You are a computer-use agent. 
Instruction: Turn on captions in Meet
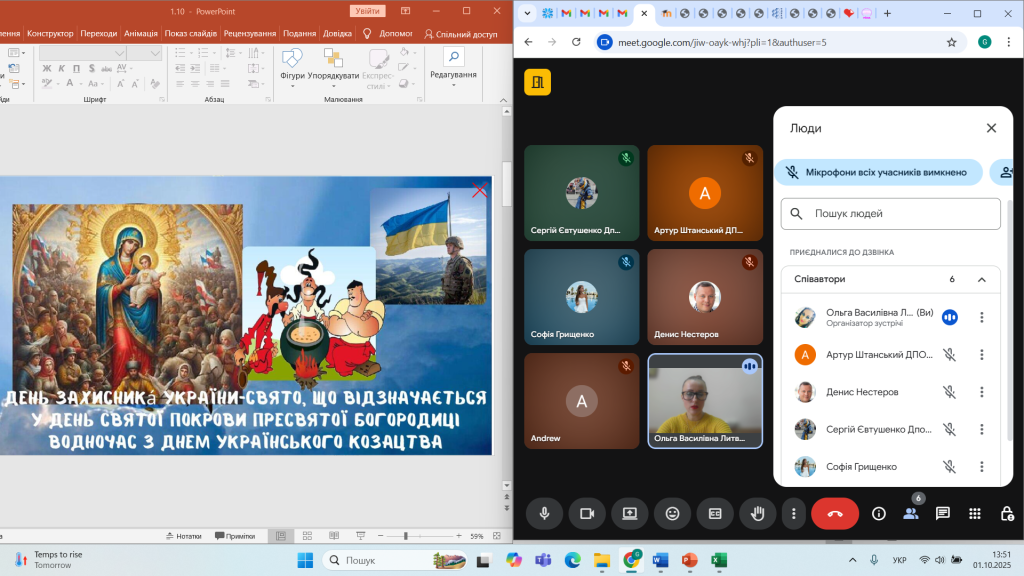(x=715, y=513)
